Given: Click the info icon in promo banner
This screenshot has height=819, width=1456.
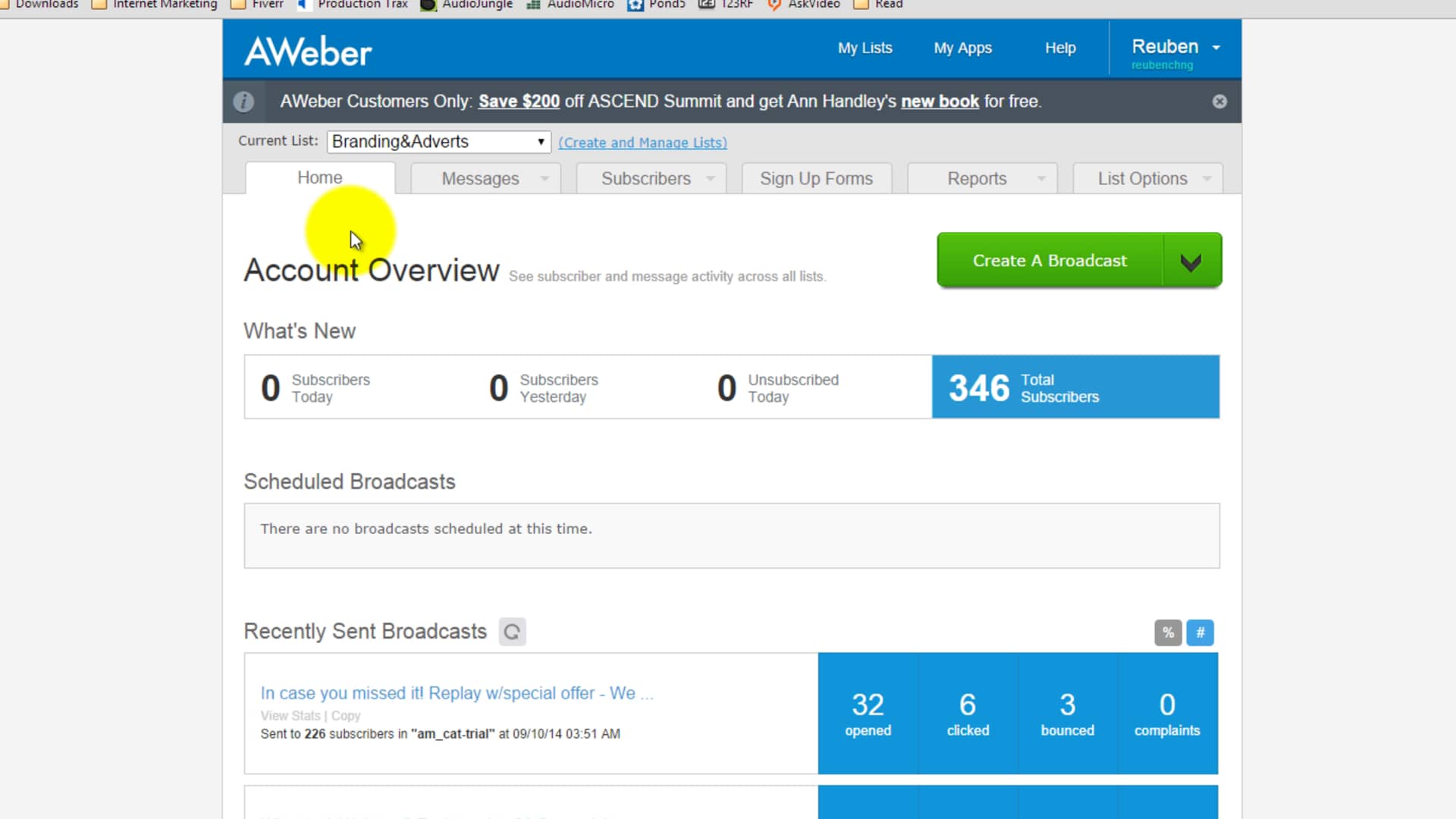Looking at the screenshot, I should (x=243, y=102).
